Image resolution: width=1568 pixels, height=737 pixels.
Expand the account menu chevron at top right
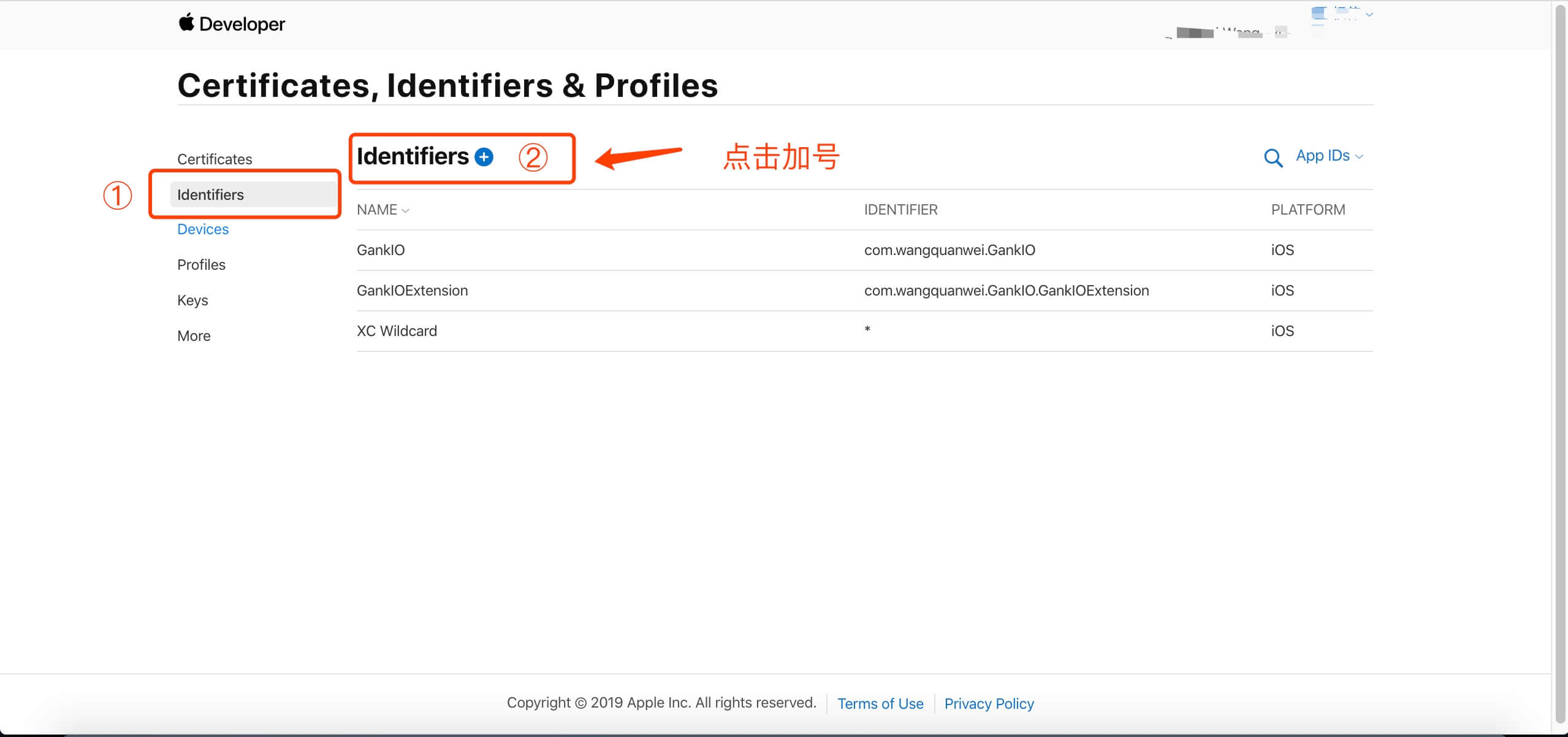tap(1369, 14)
